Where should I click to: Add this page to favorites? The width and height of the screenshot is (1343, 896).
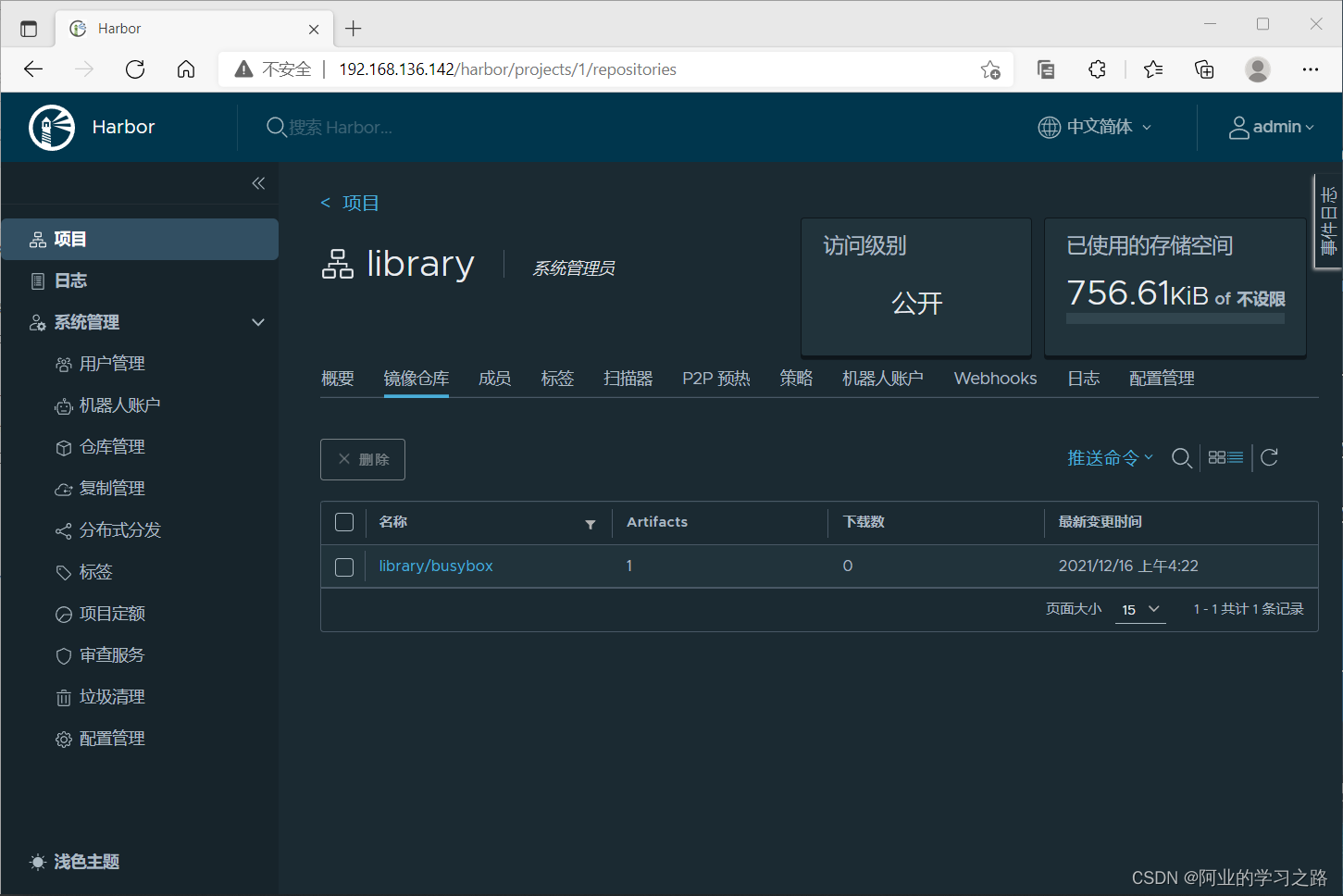coord(990,69)
